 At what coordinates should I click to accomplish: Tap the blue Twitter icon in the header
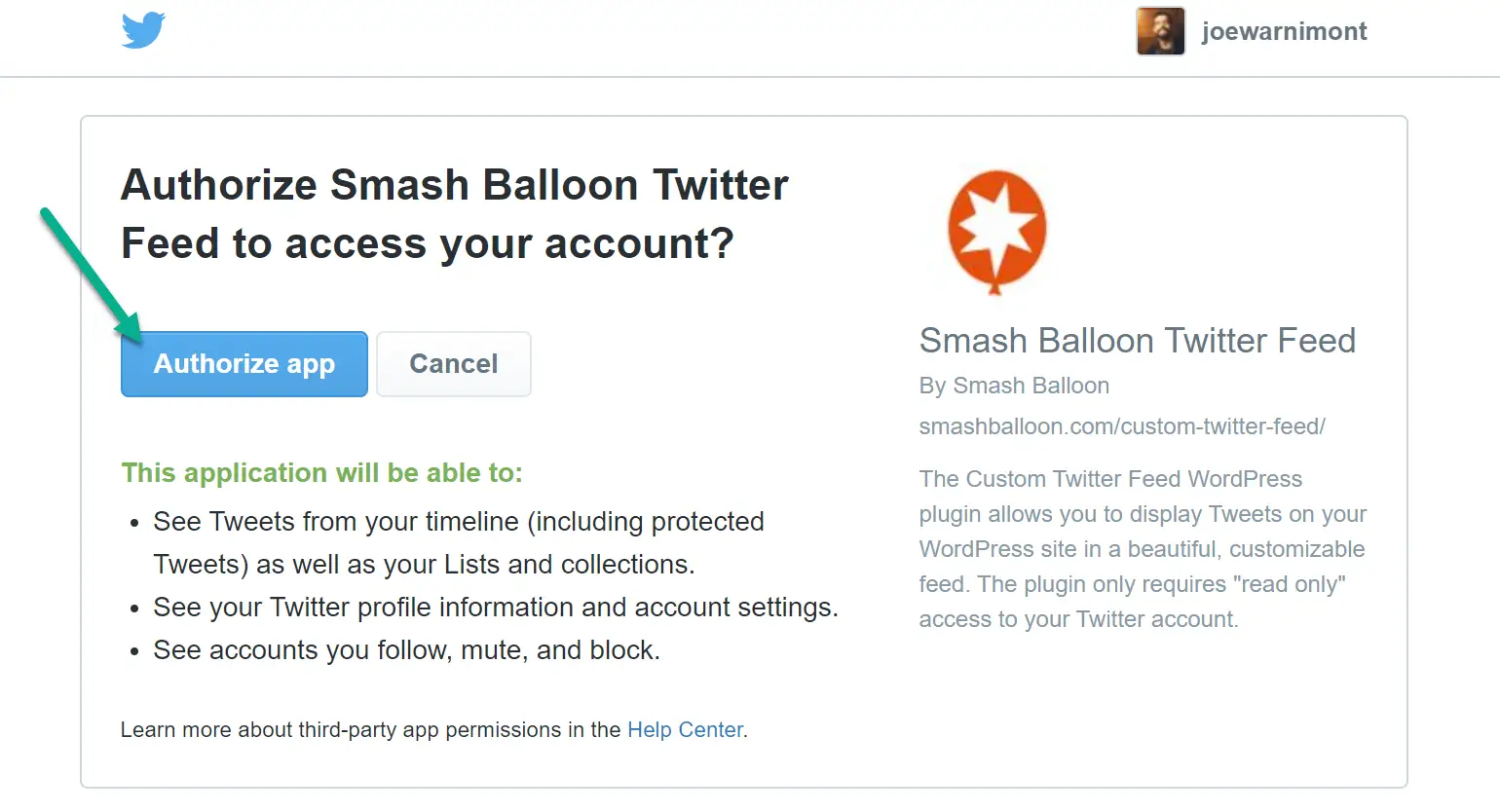pyautogui.click(x=143, y=30)
